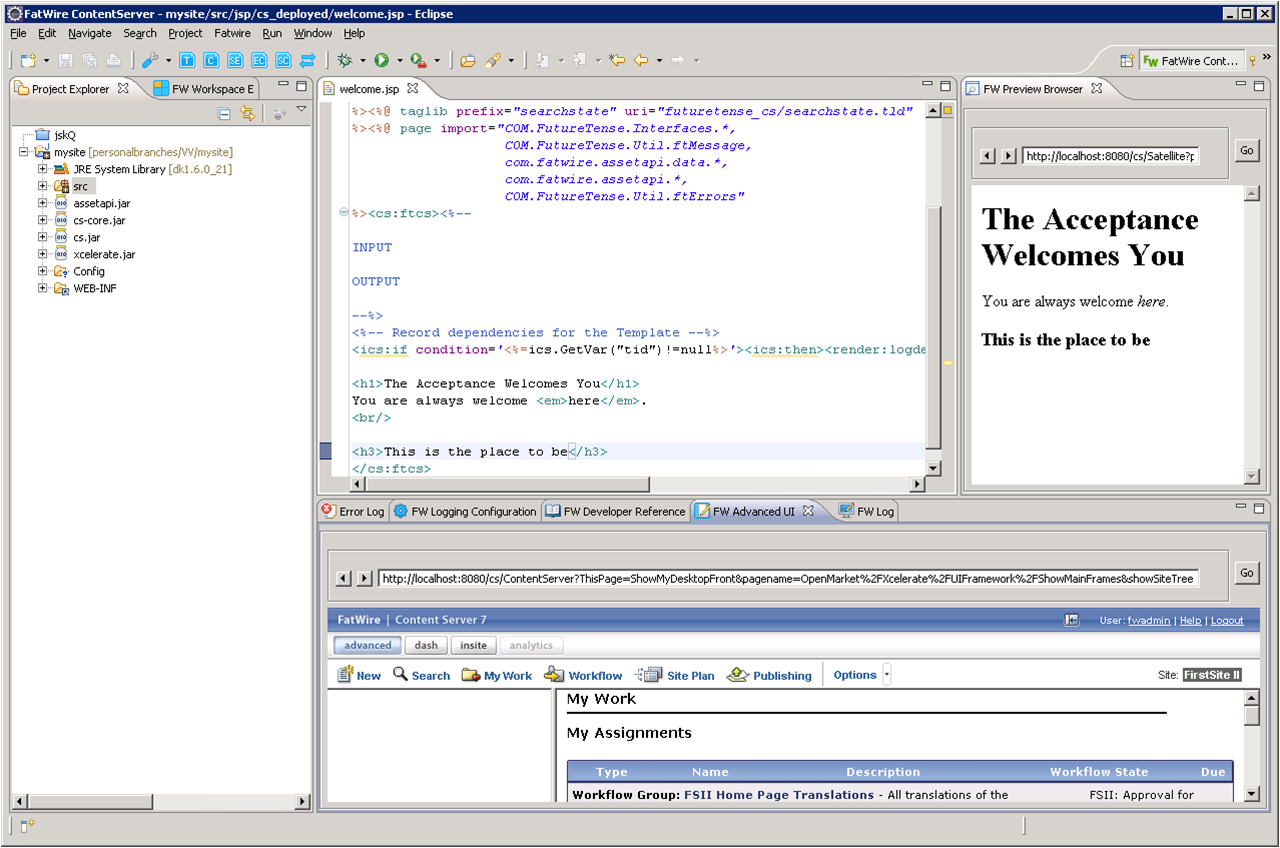Image resolution: width=1280 pixels, height=848 pixels.
Task: Expand the src folder node
Action: (43, 186)
